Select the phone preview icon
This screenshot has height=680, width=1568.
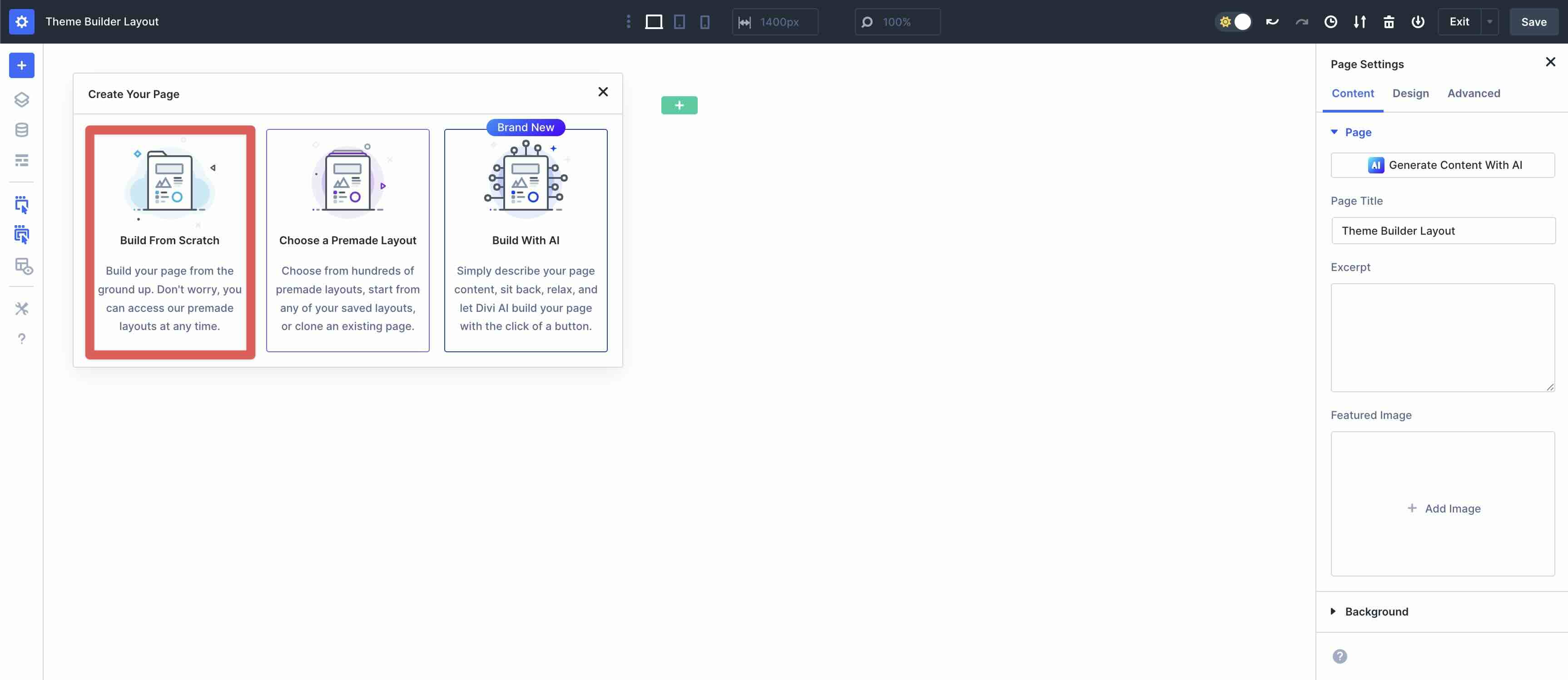pyautogui.click(x=705, y=21)
